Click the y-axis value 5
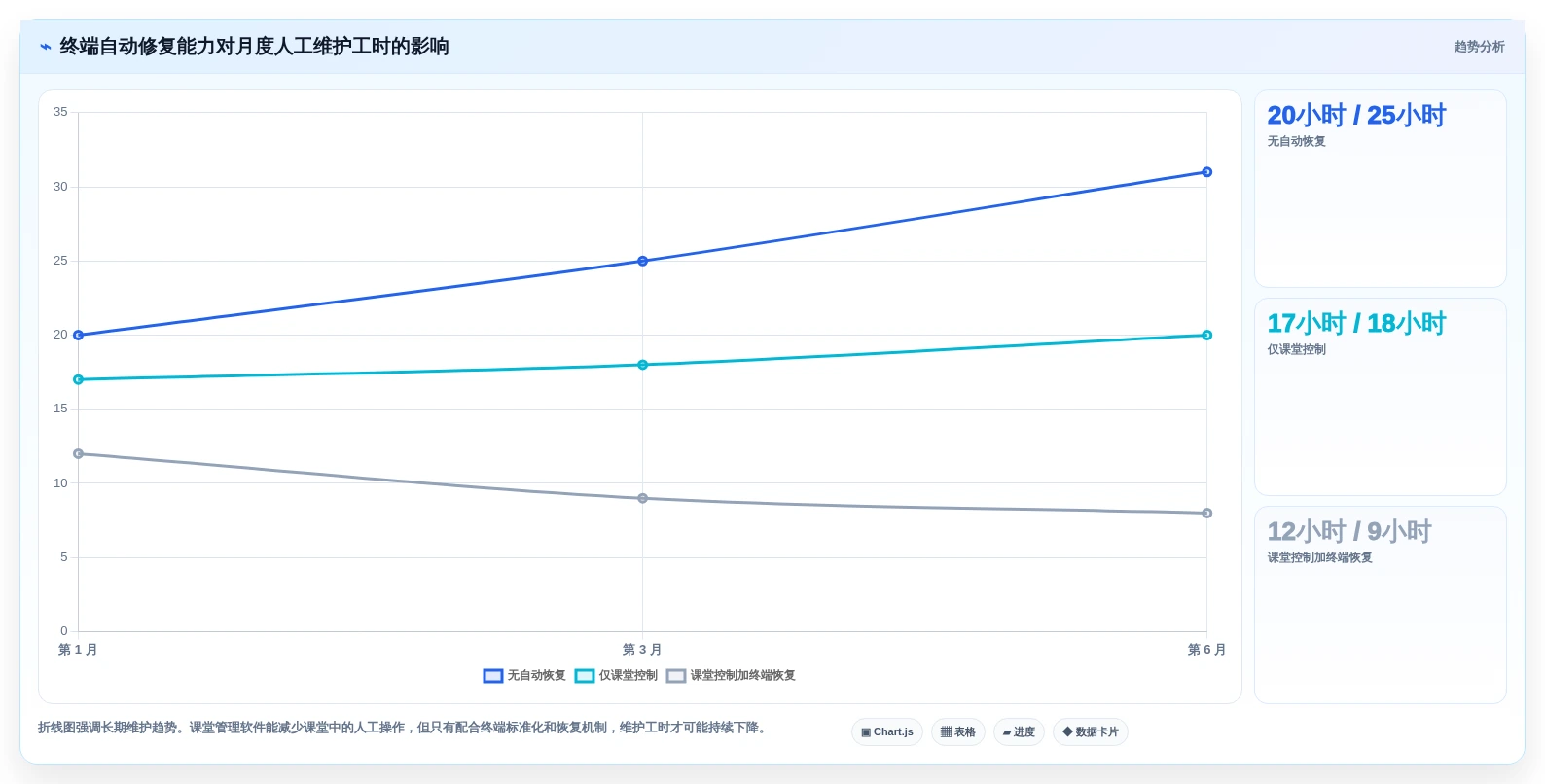The image size is (1545, 784). (x=64, y=557)
